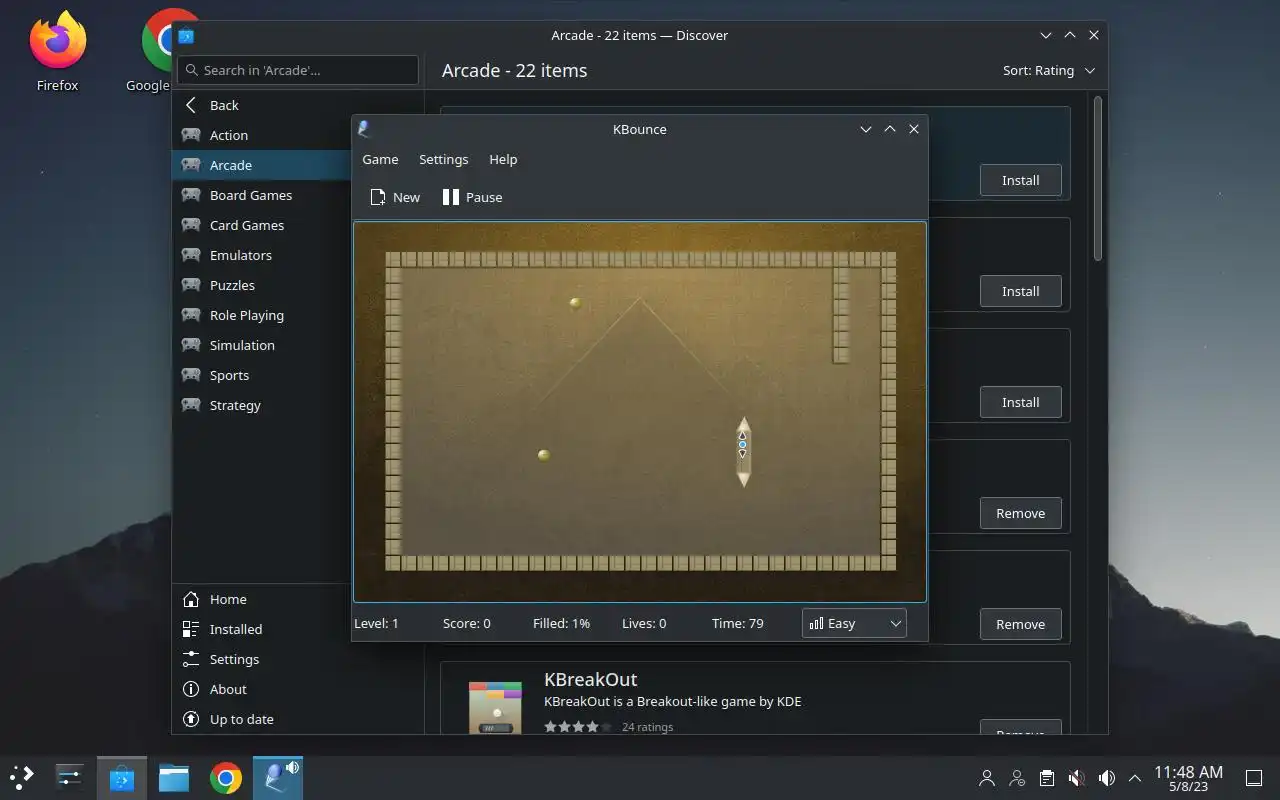Select Emulators category
Image resolution: width=1280 pixels, height=800 pixels.
coord(263,255)
